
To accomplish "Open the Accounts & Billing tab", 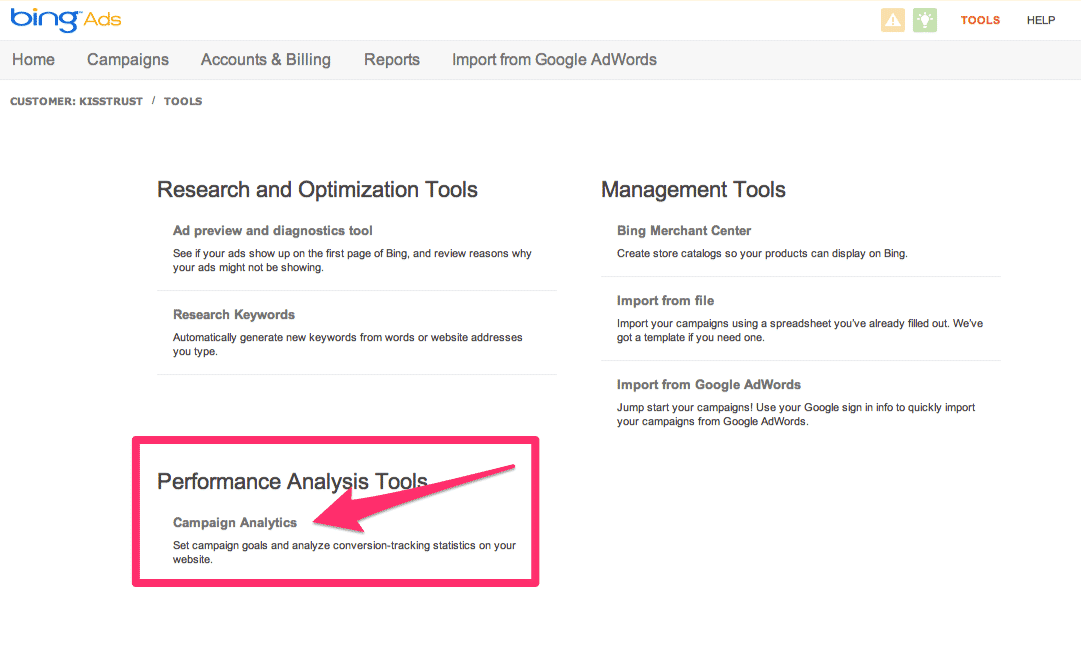I will pos(265,59).
